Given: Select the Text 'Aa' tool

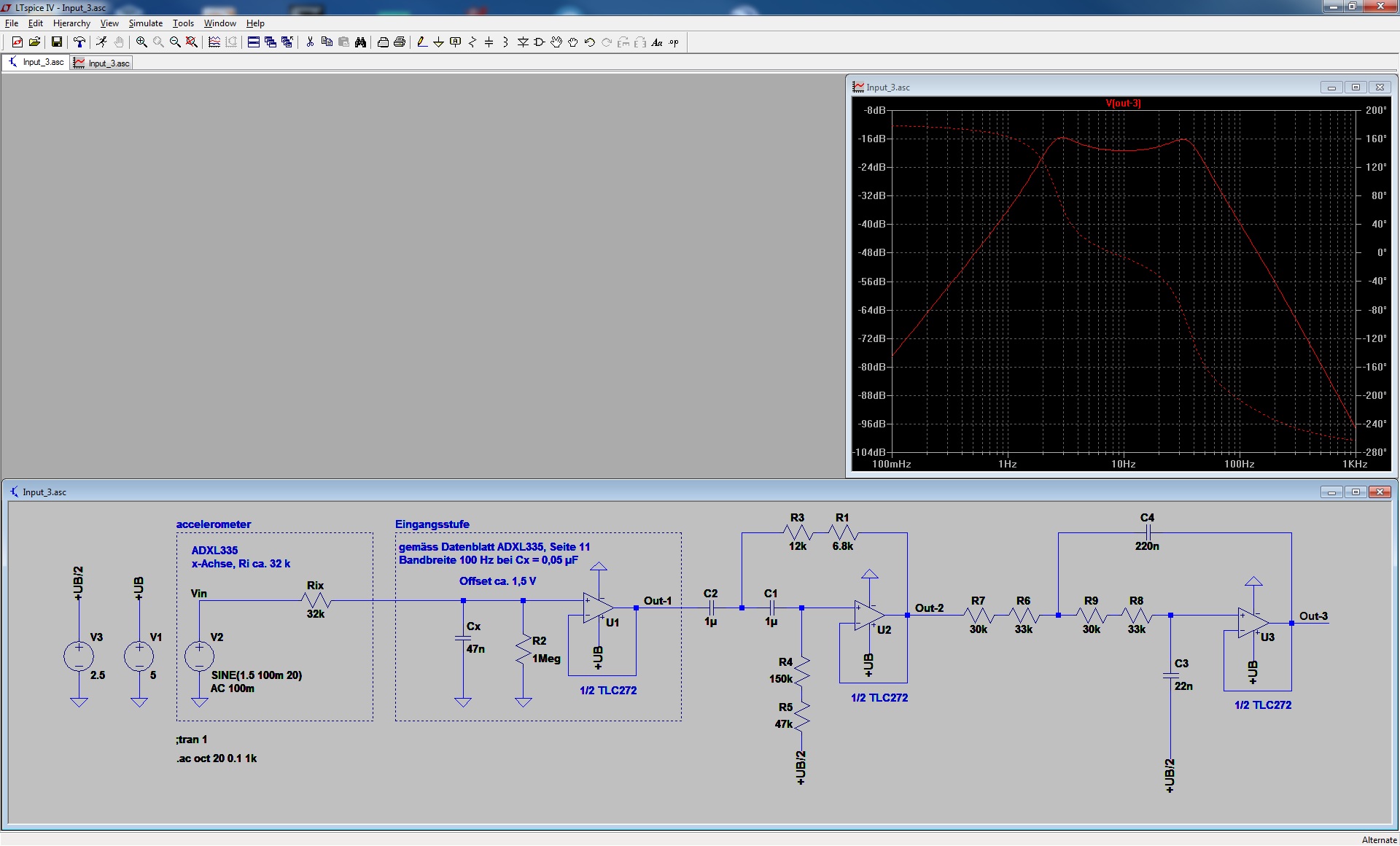Looking at the screenshot, I should [657, 42].
